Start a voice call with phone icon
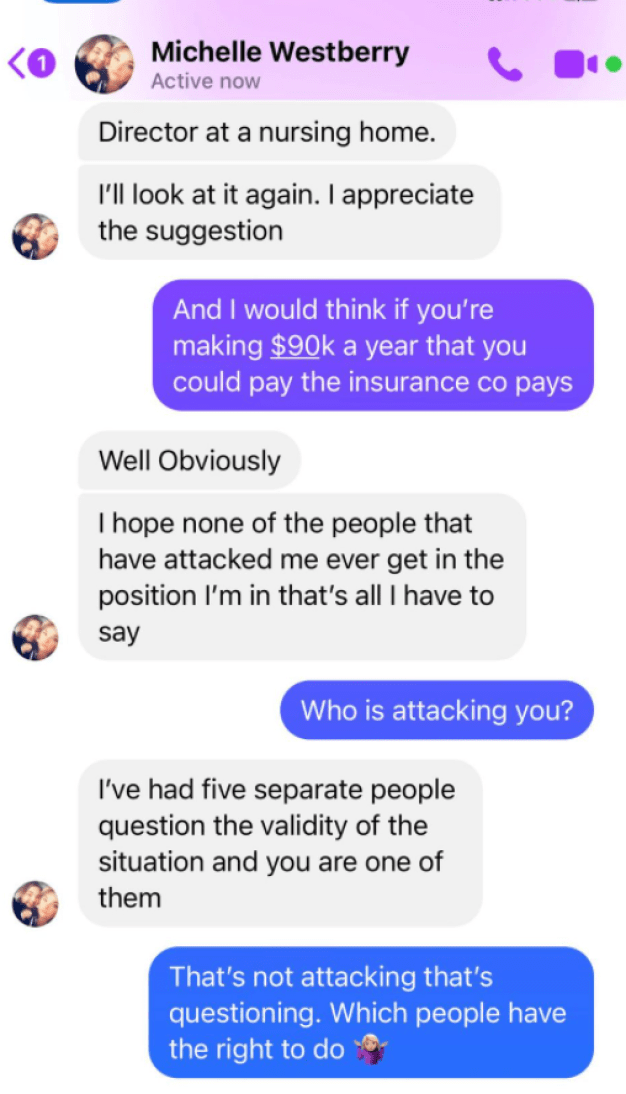This screenshot has height=1094, width=626. [x=504, y=64]
